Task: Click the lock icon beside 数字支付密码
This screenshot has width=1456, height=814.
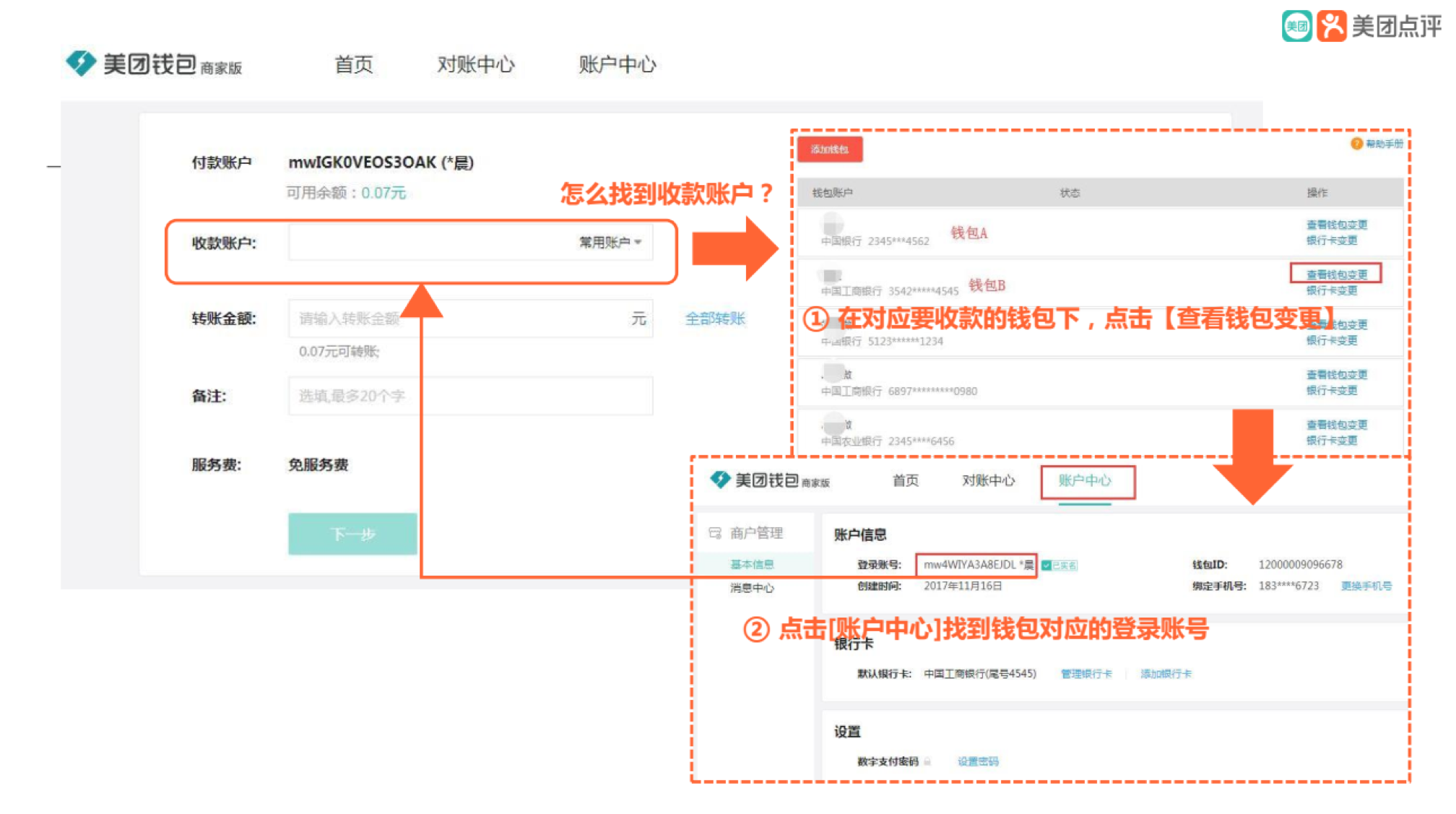Action: pos(927,761)
